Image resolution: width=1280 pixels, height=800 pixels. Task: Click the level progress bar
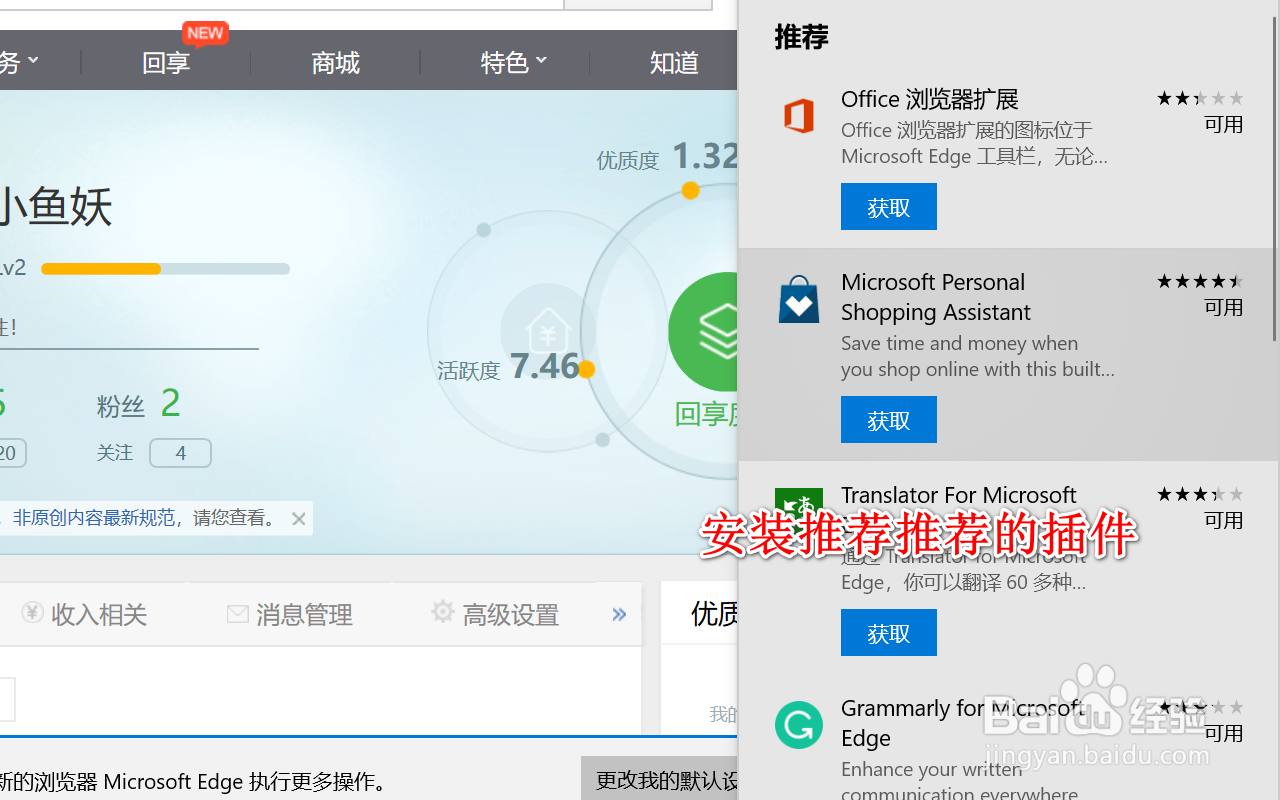click(x=165, y=269)
